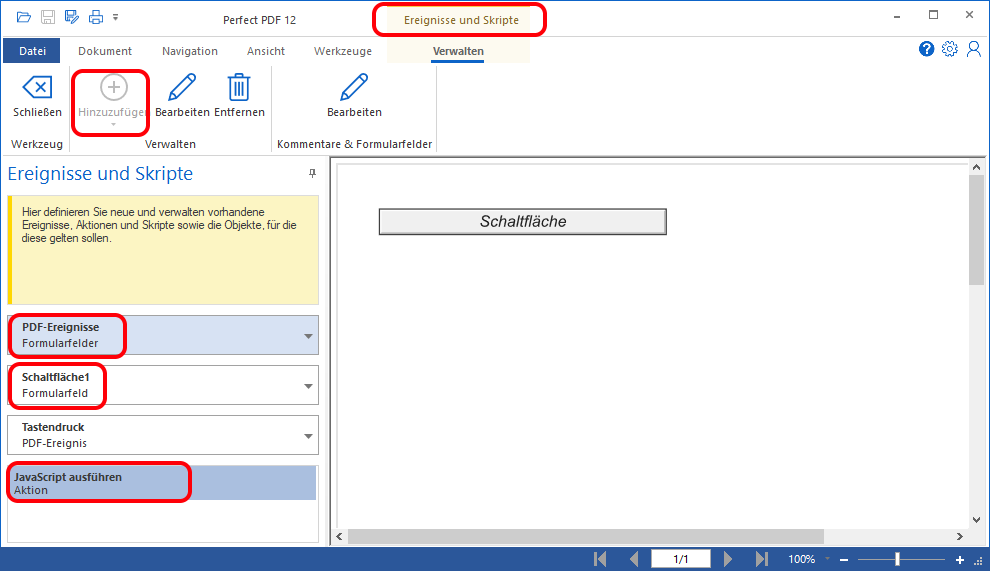Close the tool with the Schließen button
The image size is (990, 571).
pyautogui.click(x=37, y=97)
